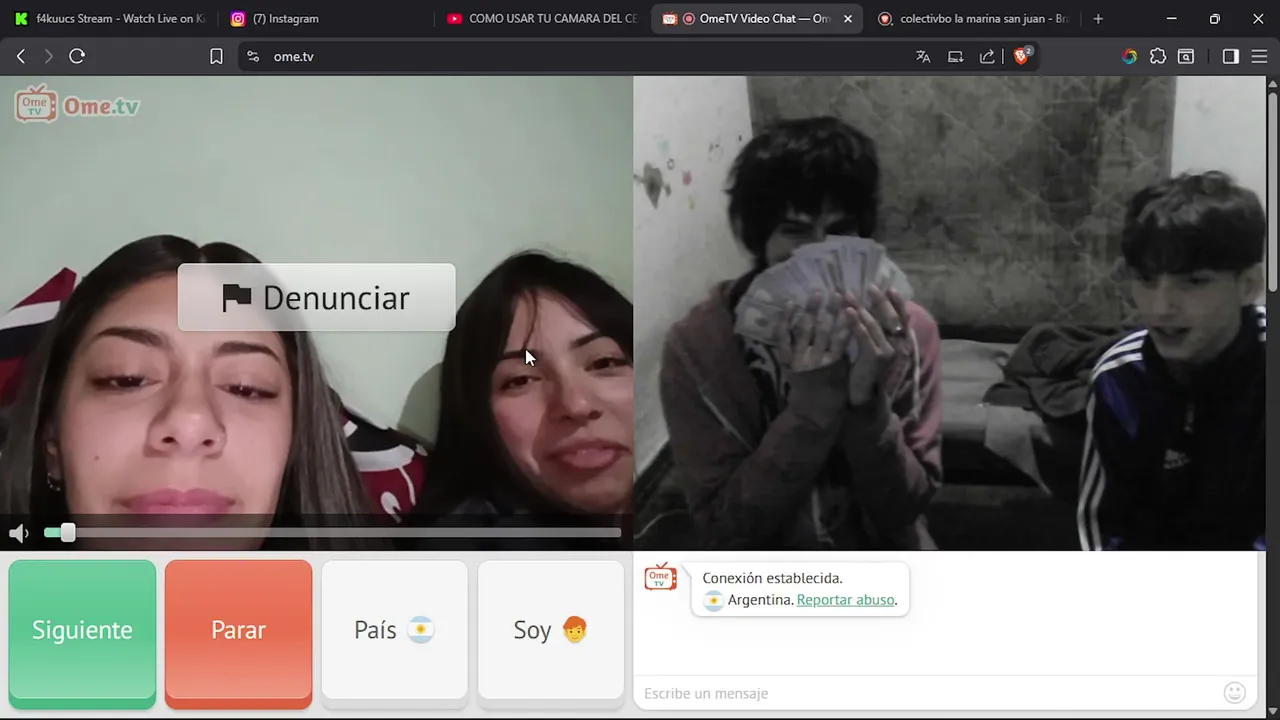Click the cast media icon in address bar
The width and height of the screenshot is (1280, 720).
pos(955,57)
